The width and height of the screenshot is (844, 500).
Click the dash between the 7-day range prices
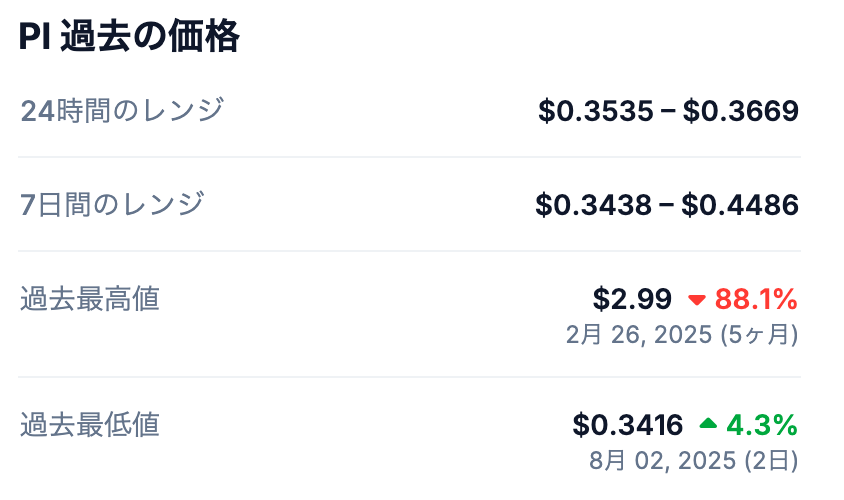click(666, 206)
